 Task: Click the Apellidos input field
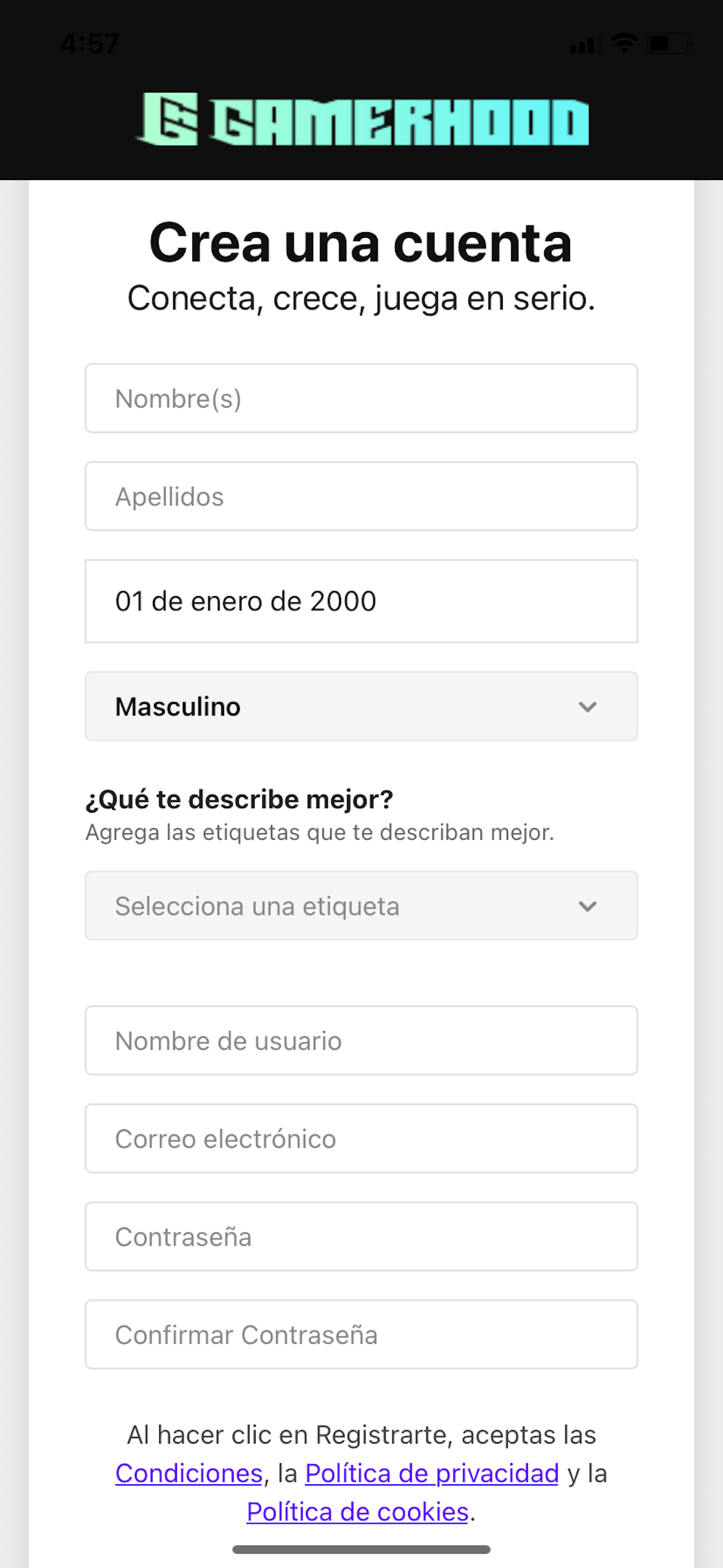click(x=361, y=496)
